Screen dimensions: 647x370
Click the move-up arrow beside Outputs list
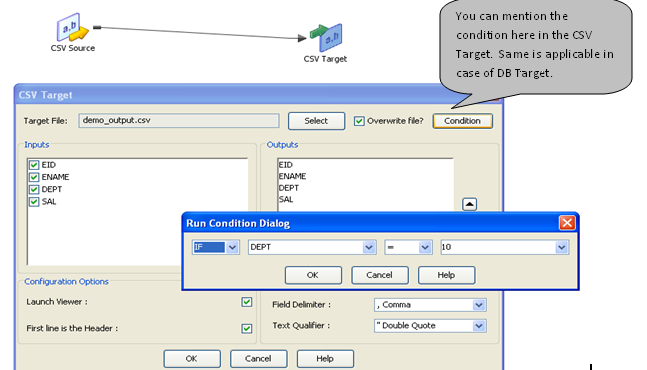(x=470, y=204)
